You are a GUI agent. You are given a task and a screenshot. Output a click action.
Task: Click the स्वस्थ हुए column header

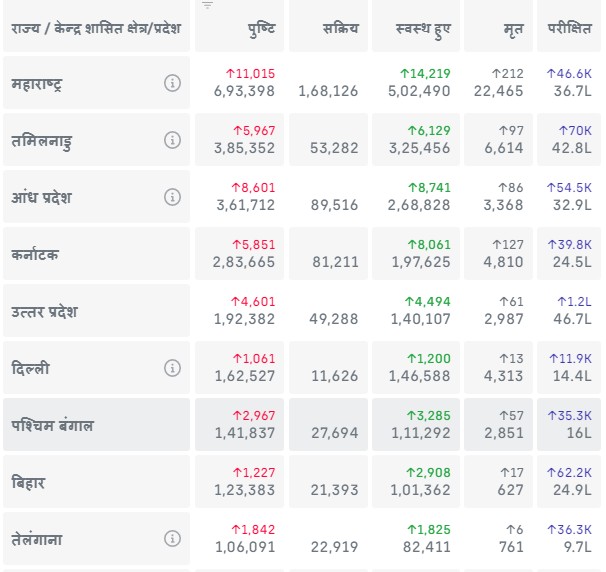click(423, 29)
